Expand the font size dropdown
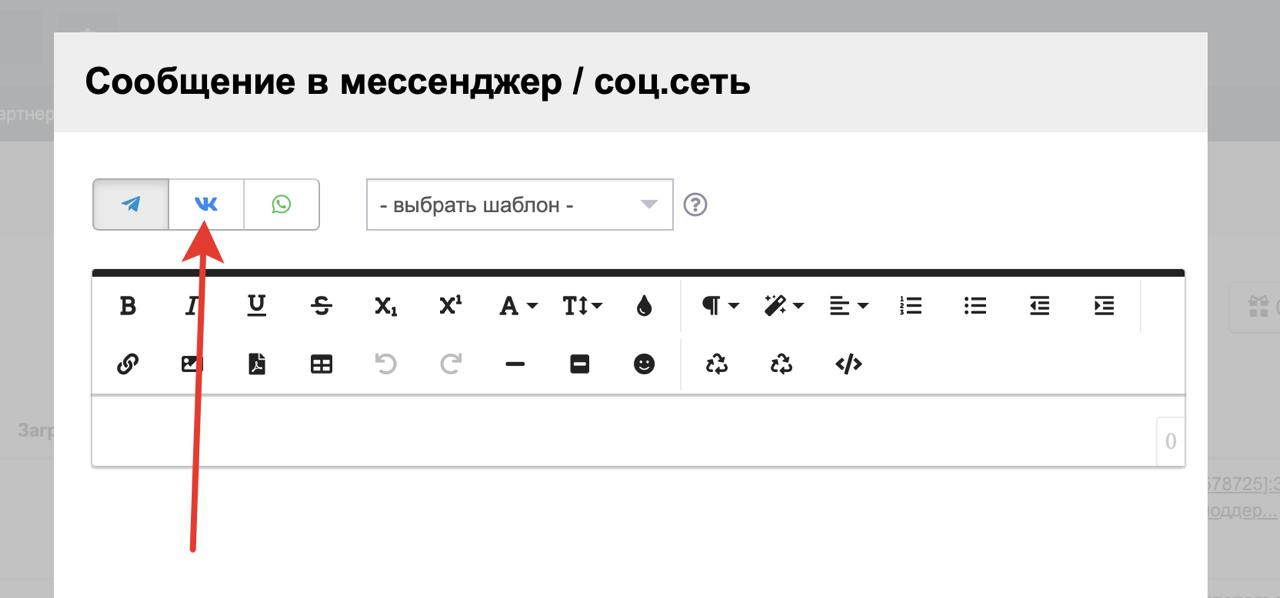Viewport: 1280px width, 598px height. (581, 306)
